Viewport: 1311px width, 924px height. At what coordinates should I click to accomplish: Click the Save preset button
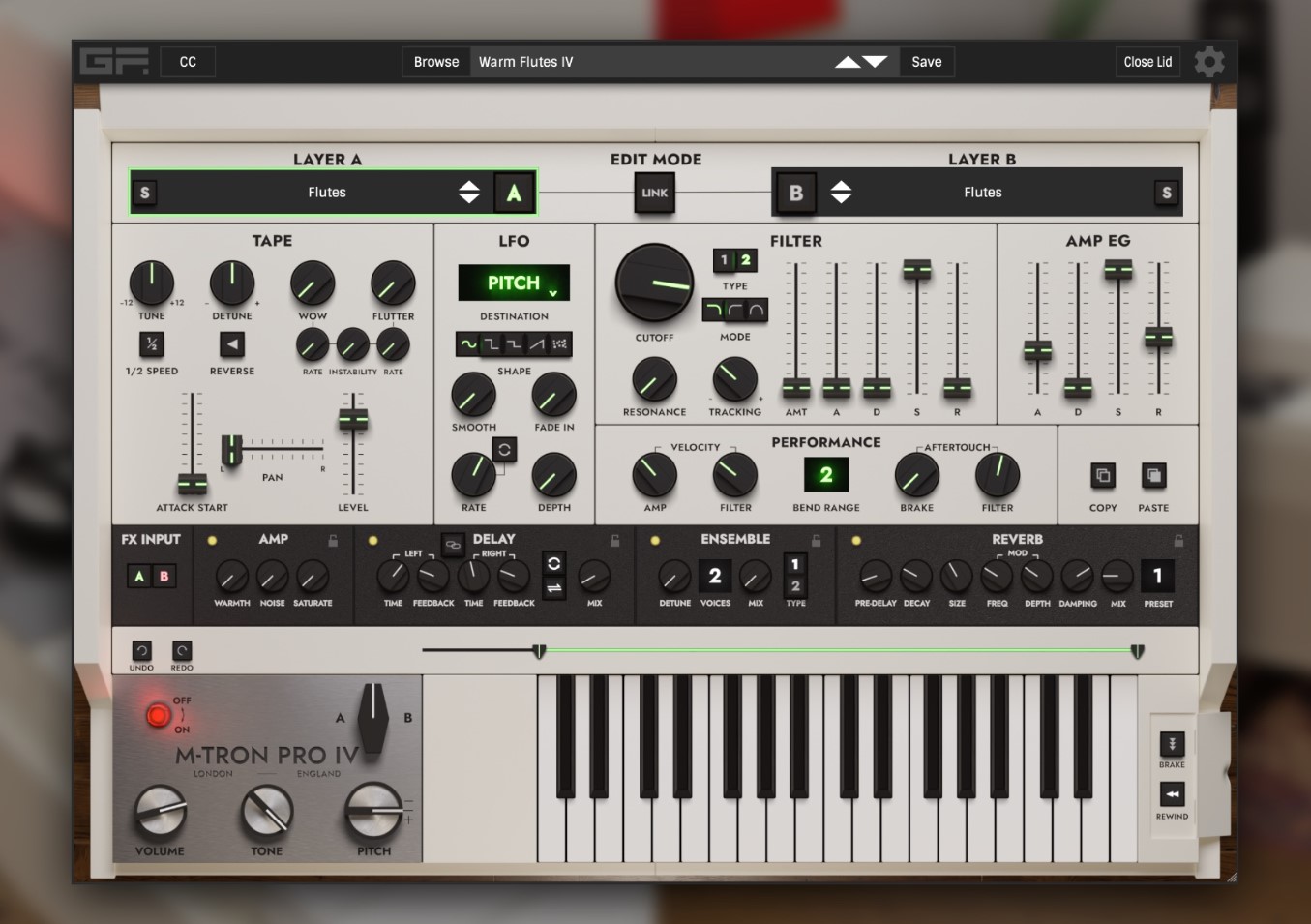click(927, 62)
